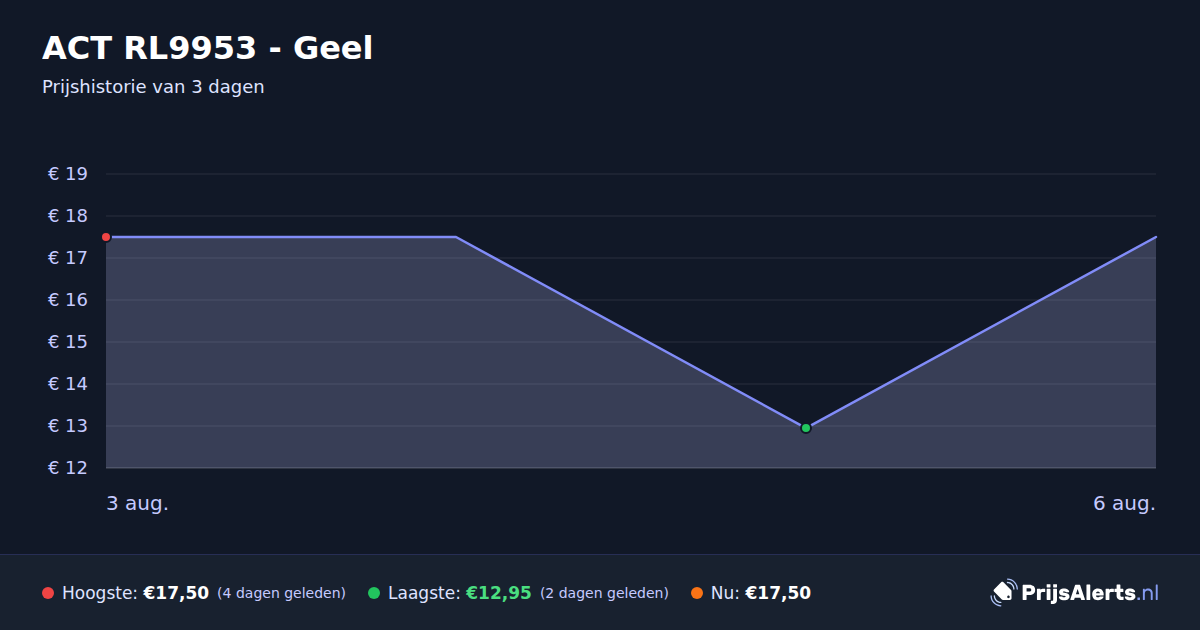Click the green lowest-price dot on the chart
The image size is (1200, 630).
pos(806,428)
